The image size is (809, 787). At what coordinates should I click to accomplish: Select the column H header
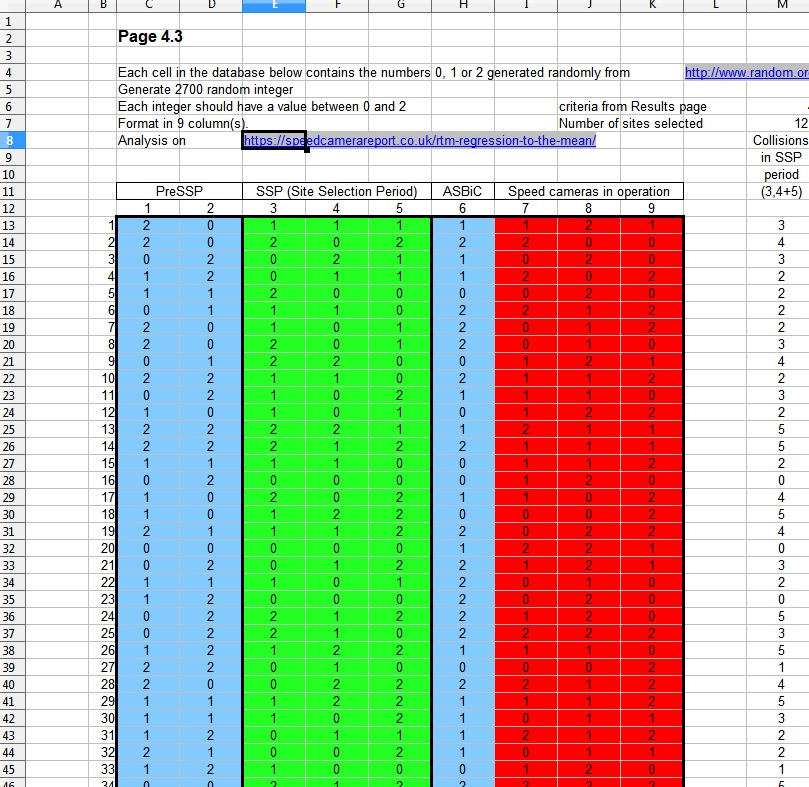(x=462, y=5)
